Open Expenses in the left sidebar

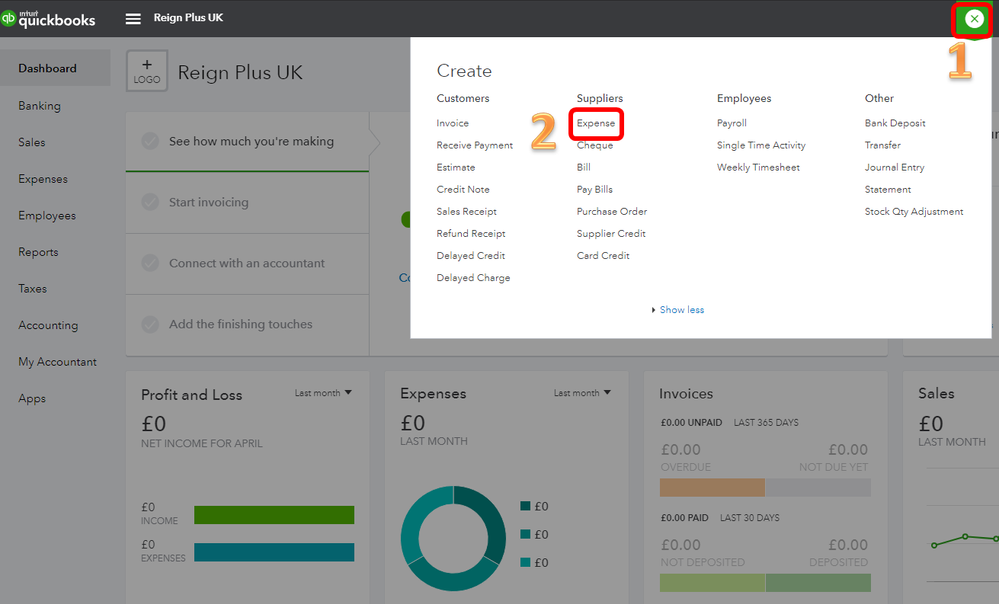(43, 179)
